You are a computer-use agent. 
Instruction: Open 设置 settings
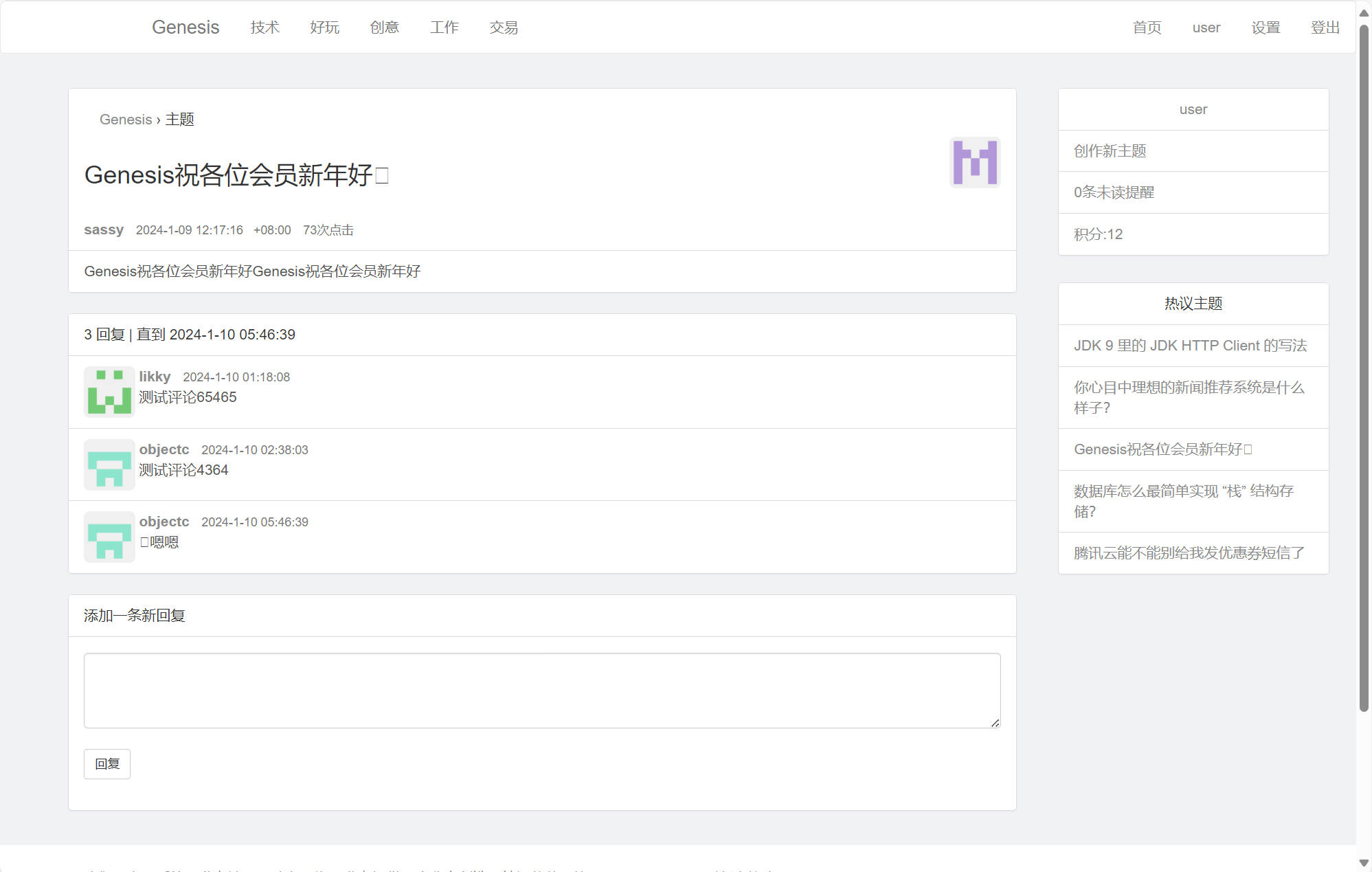tap(1265, 27)
